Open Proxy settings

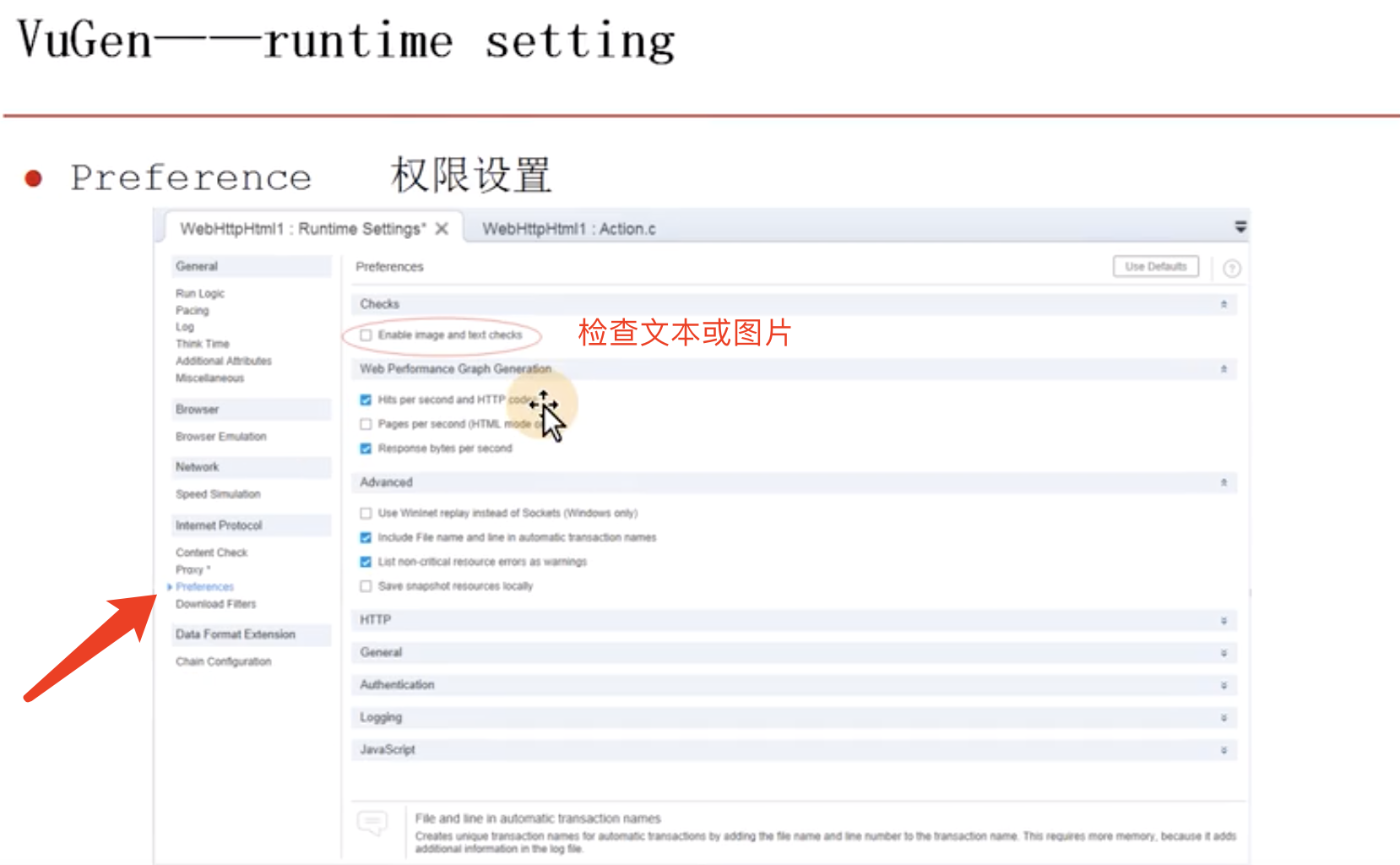[x=193, y=569]
